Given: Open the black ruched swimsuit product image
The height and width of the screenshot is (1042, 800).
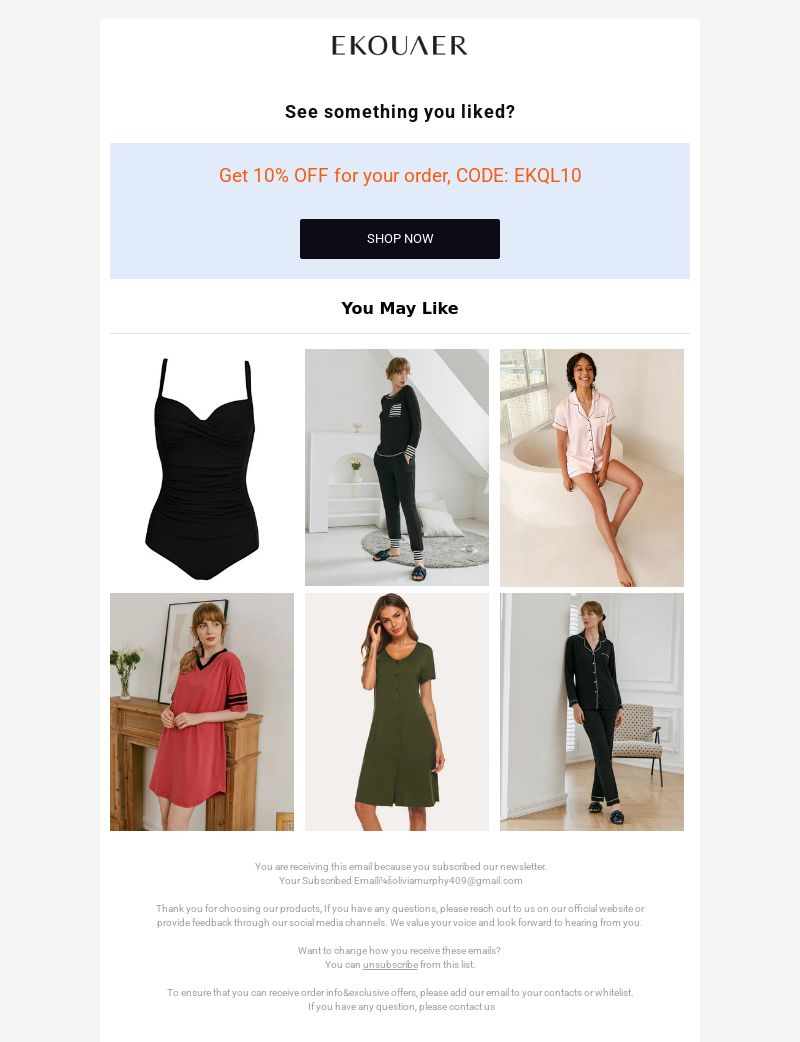Looking at the screenshot, I should pos(202,468).
